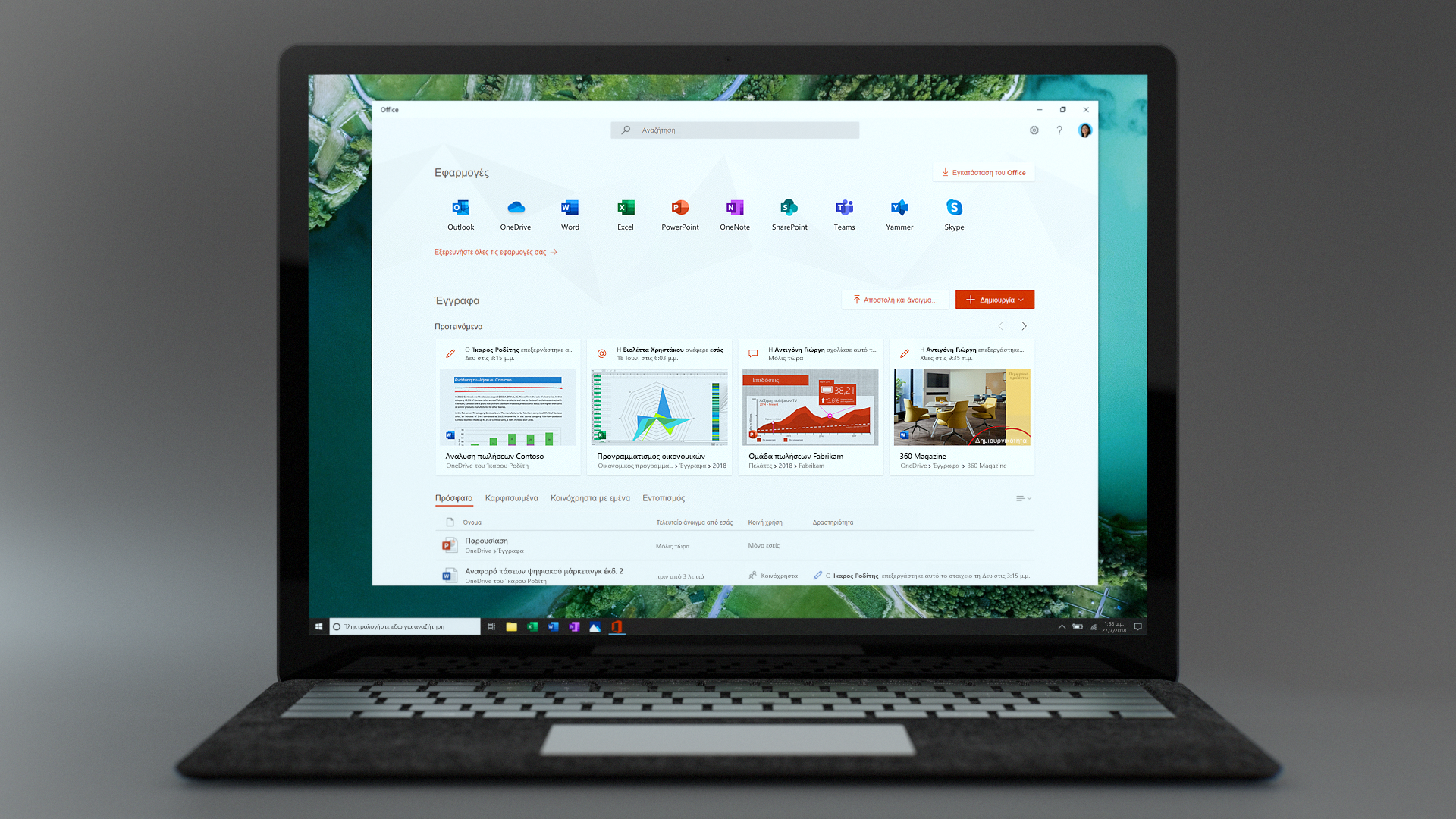
Task: Click Πρόσφατα tab in documents
Action: pyautogui.click(x=454, y=498)
